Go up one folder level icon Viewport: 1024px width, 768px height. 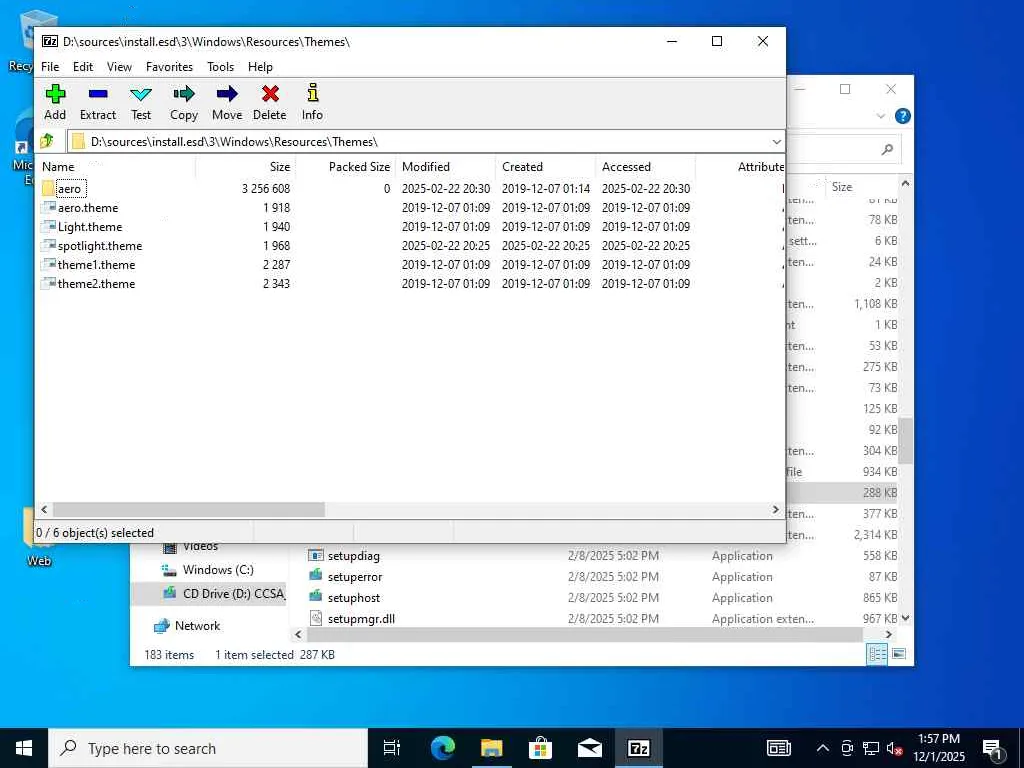47,141
